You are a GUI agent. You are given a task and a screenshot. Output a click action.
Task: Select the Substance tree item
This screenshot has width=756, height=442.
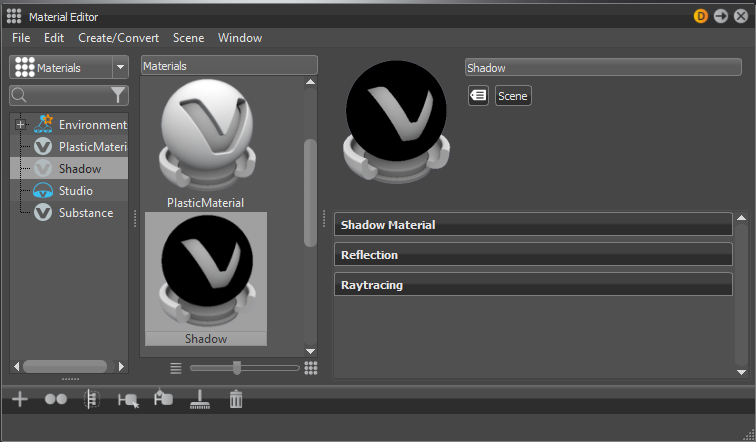click(x=86, y=213)
